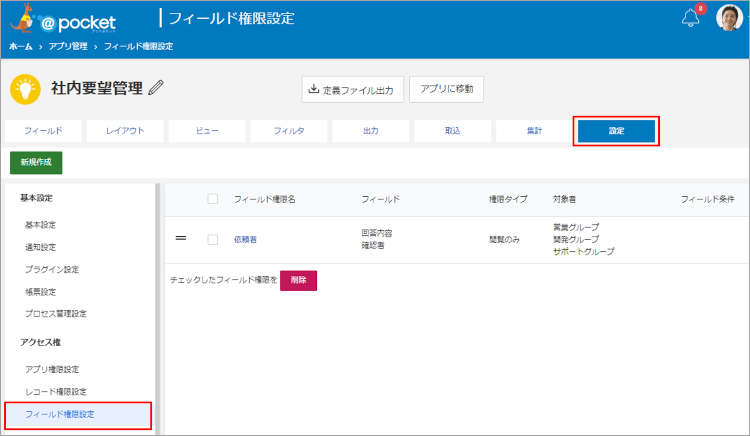
Task: Click the フィールド権限名 column header
Action: coord(265,199)
